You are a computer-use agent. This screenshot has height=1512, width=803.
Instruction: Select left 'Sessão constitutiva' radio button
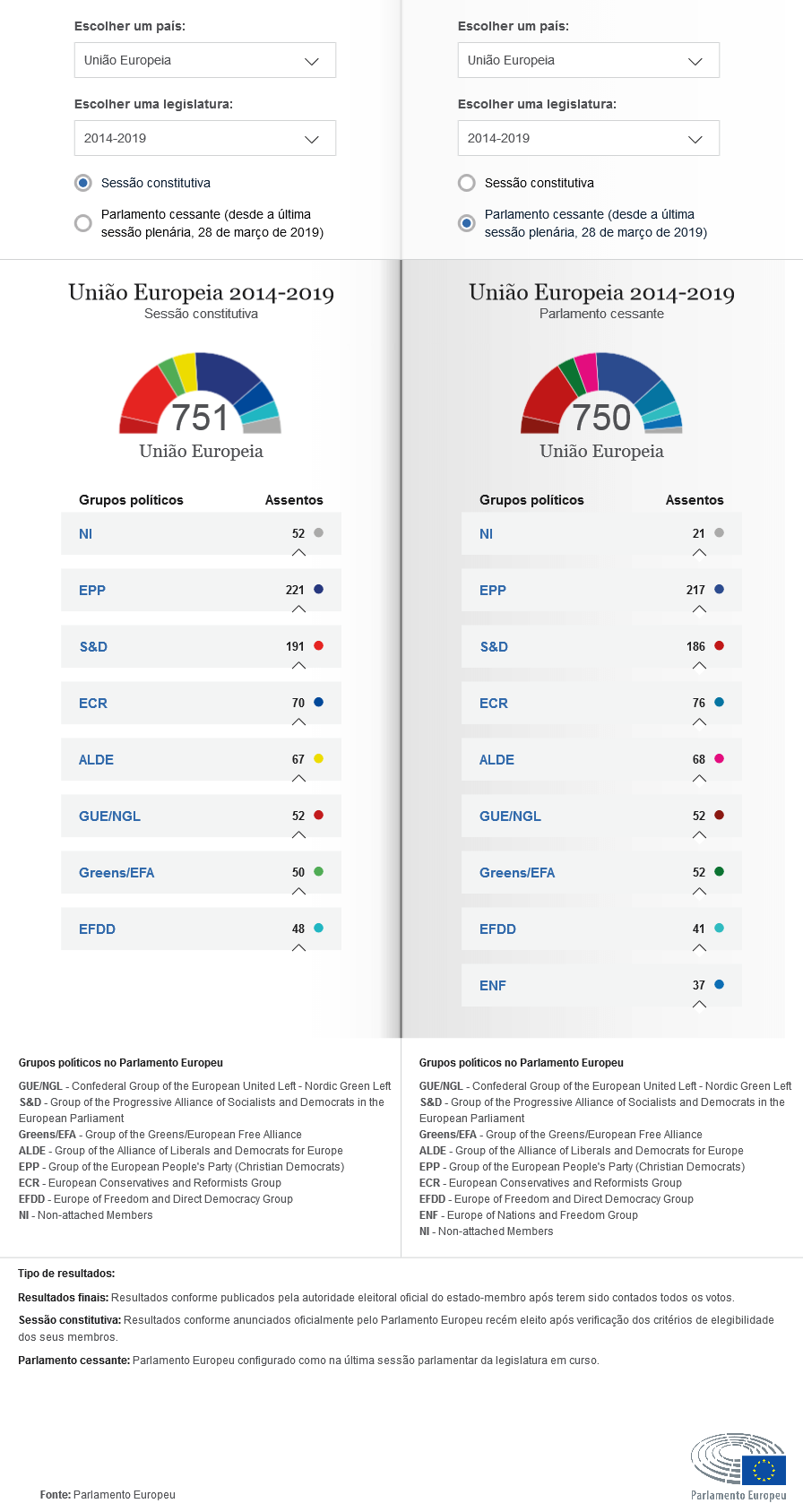[x=83, y=183]
